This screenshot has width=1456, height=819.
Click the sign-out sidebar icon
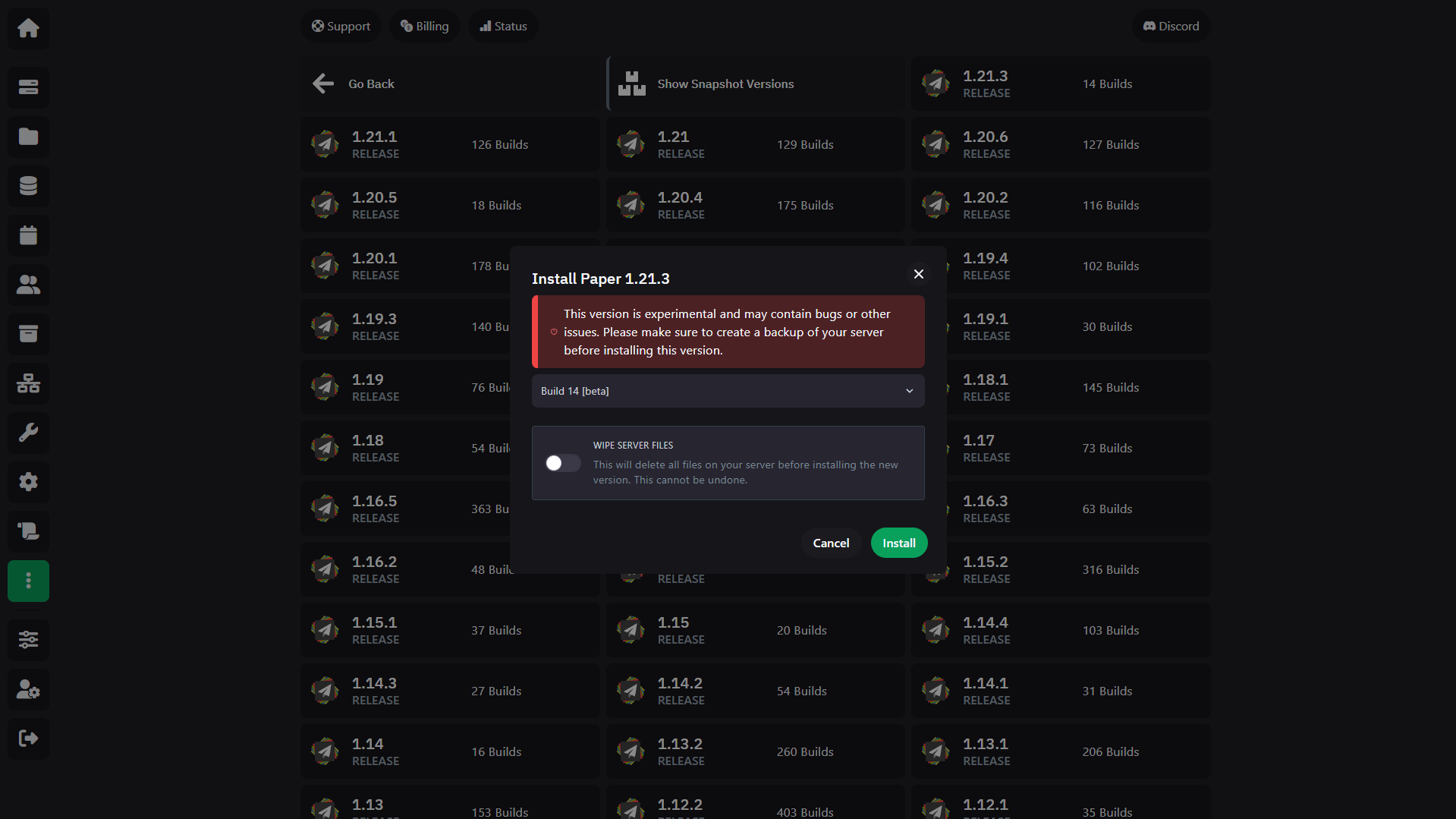(28, 739)
